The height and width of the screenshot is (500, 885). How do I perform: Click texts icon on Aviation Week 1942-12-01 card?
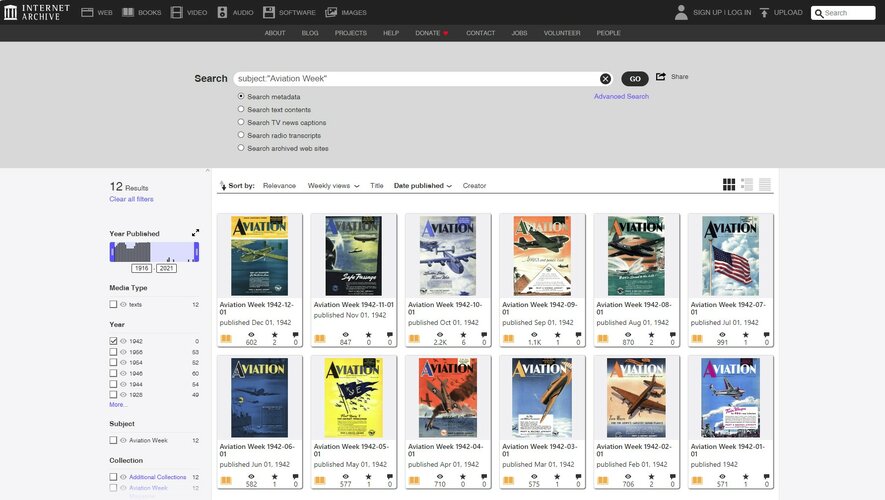[226, 339]
